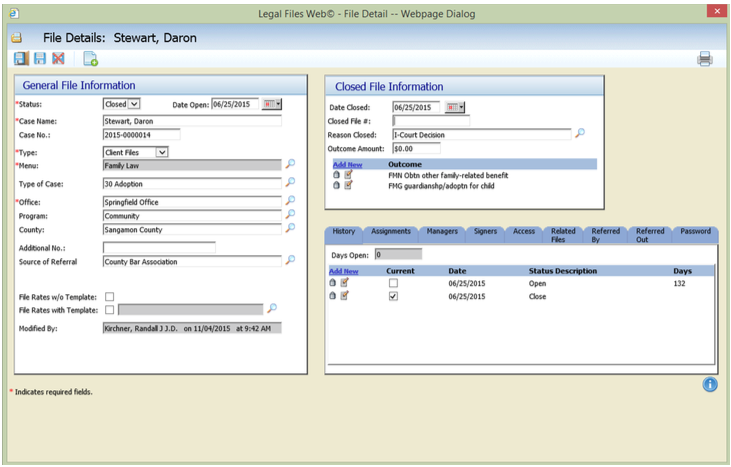The width and height of the screenshot is (731, 467).
Task: Click the Reason Closed I-Court Decision field
Action: pyautogui.click(x=482, y=135)
